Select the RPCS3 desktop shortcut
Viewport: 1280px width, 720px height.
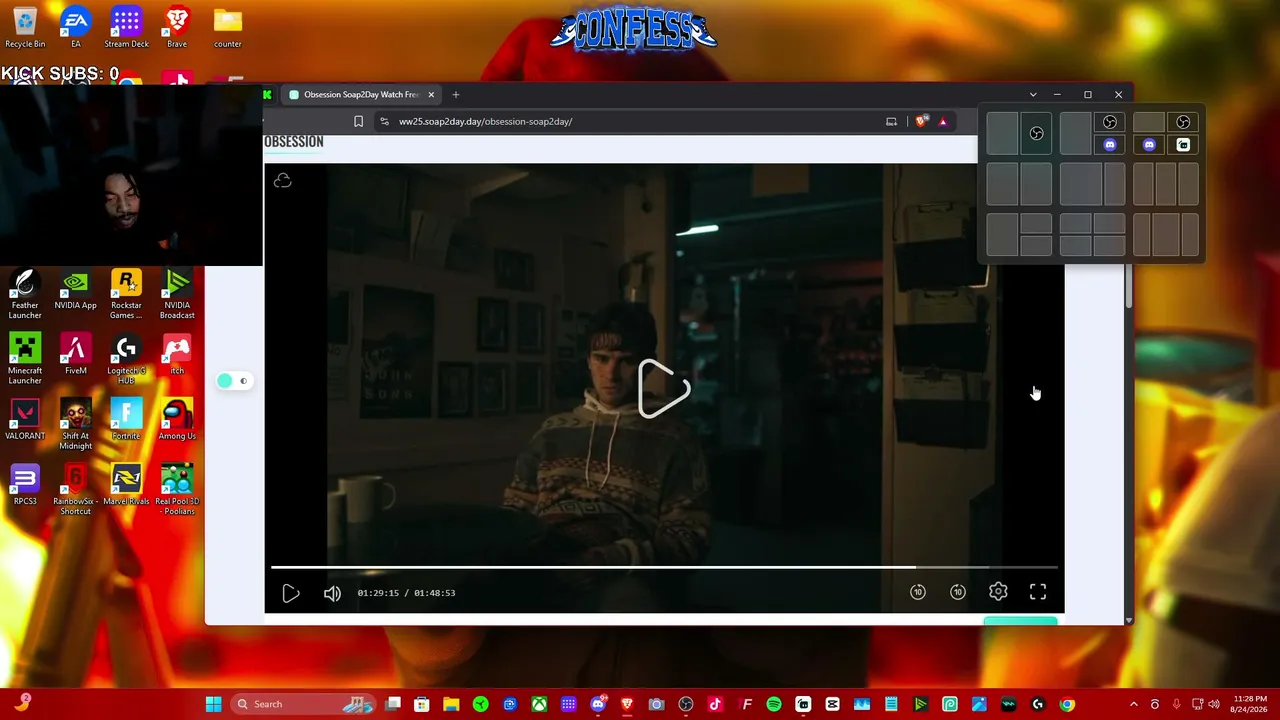(x=25, y=485)
